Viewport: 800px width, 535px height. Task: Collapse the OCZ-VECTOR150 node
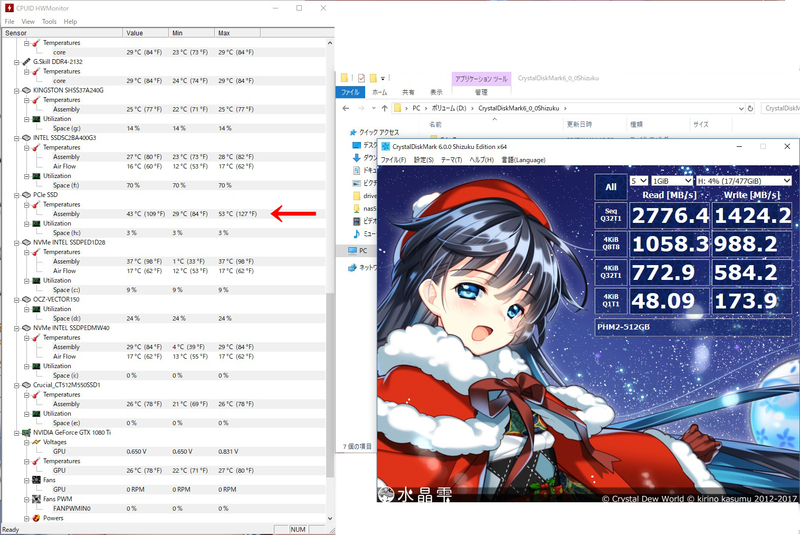click(x=17, y=299)
